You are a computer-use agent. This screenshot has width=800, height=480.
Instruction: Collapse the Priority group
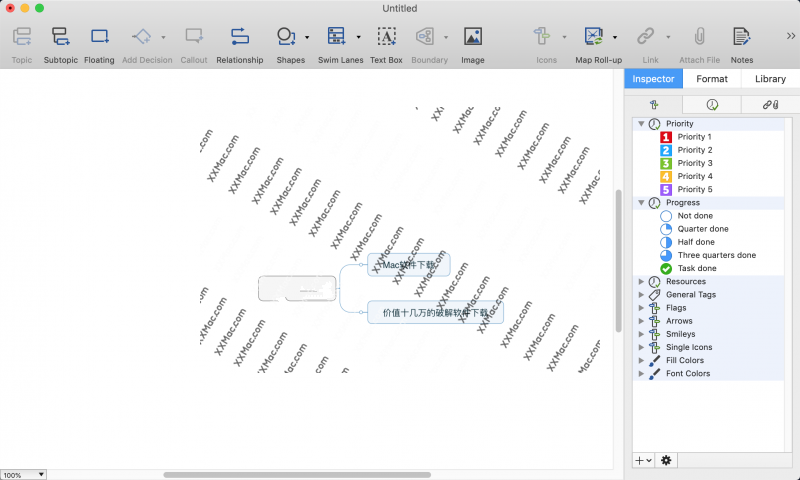coord(641,123)
